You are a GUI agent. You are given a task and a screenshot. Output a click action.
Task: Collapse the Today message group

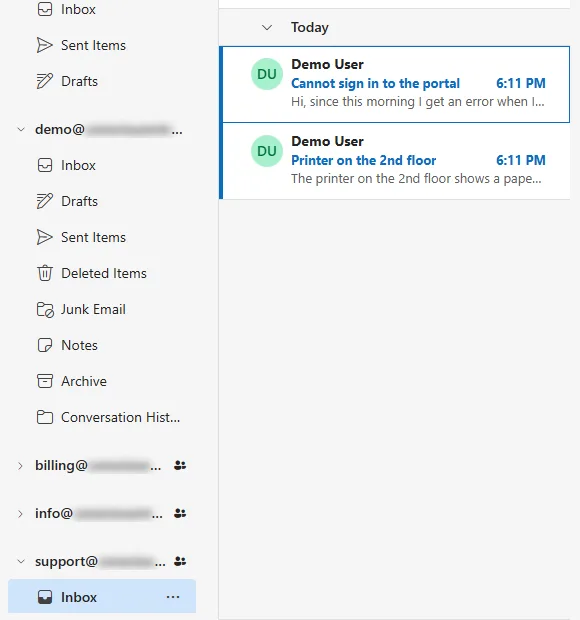tap(267, 28)
